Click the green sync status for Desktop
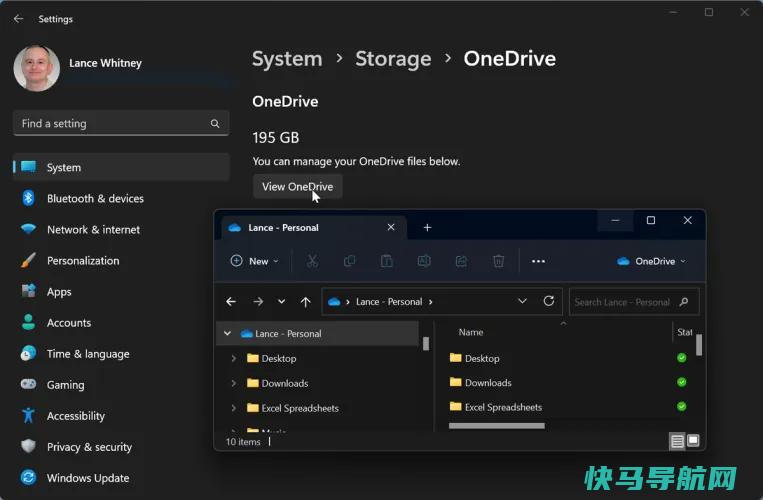763x500 pixels. point(682,358)
